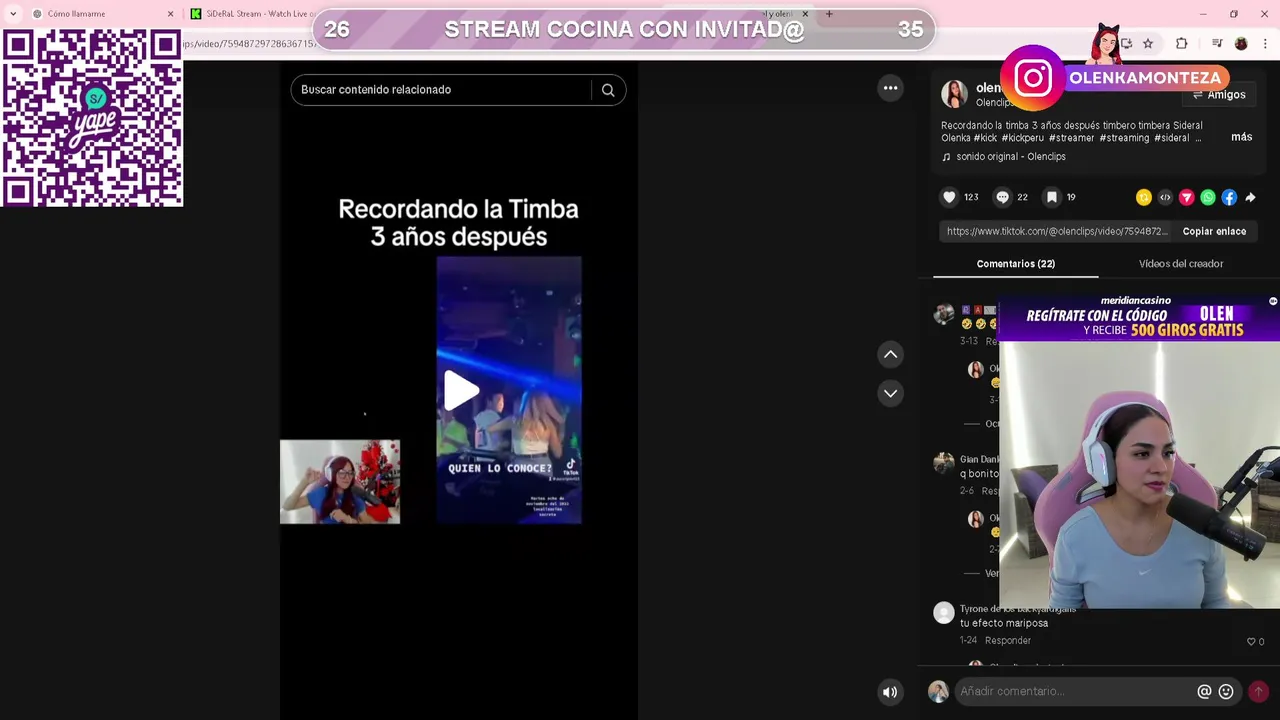Viewport: 1280px width, 720px height.
Task: Switch to Comentarios (22) tab
Action: point(1015,264)
